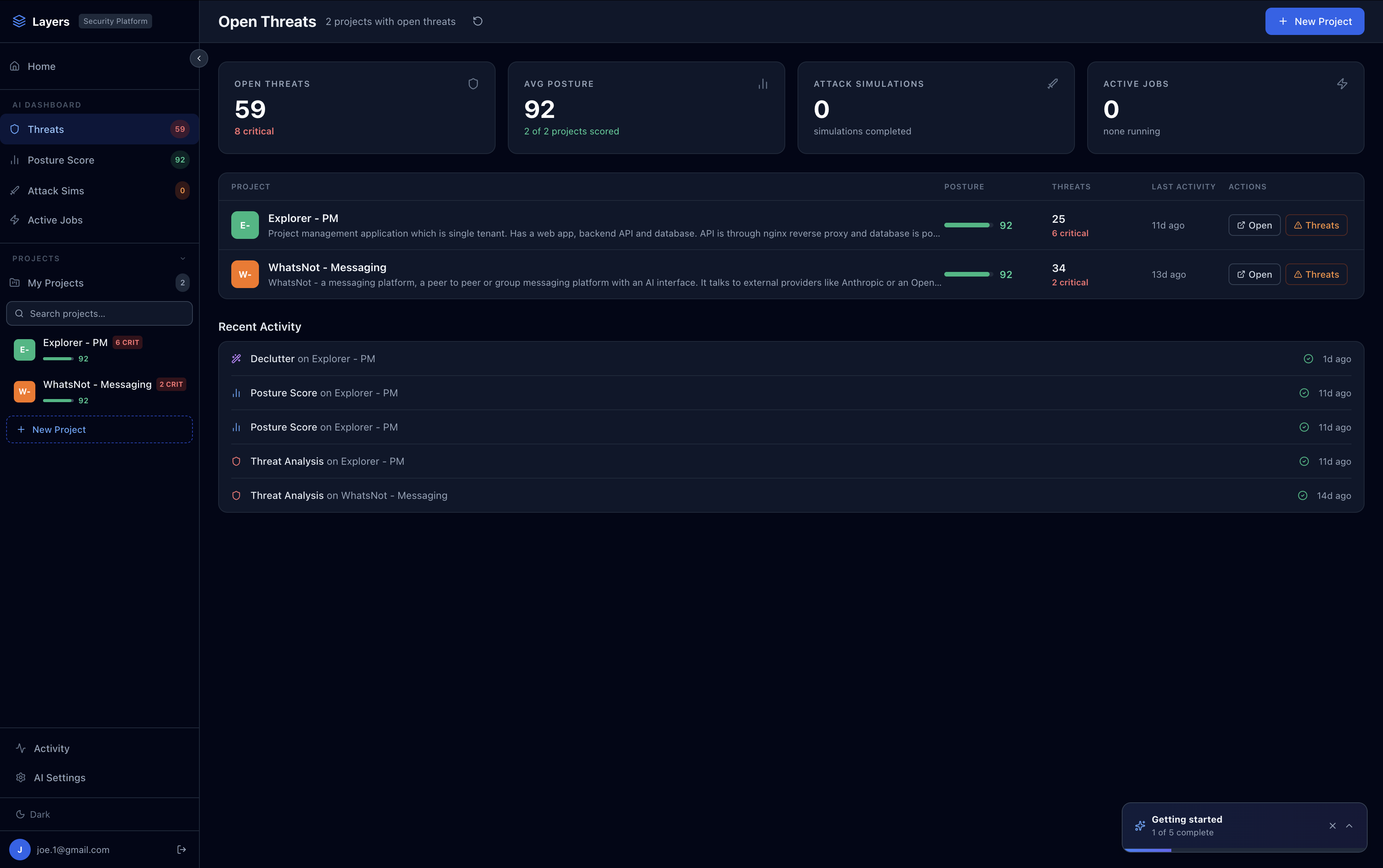Click the green E- project avatar in table
Image resolution: width=1383 pixels, height=868 pixels.
click(x=245, y=225)
